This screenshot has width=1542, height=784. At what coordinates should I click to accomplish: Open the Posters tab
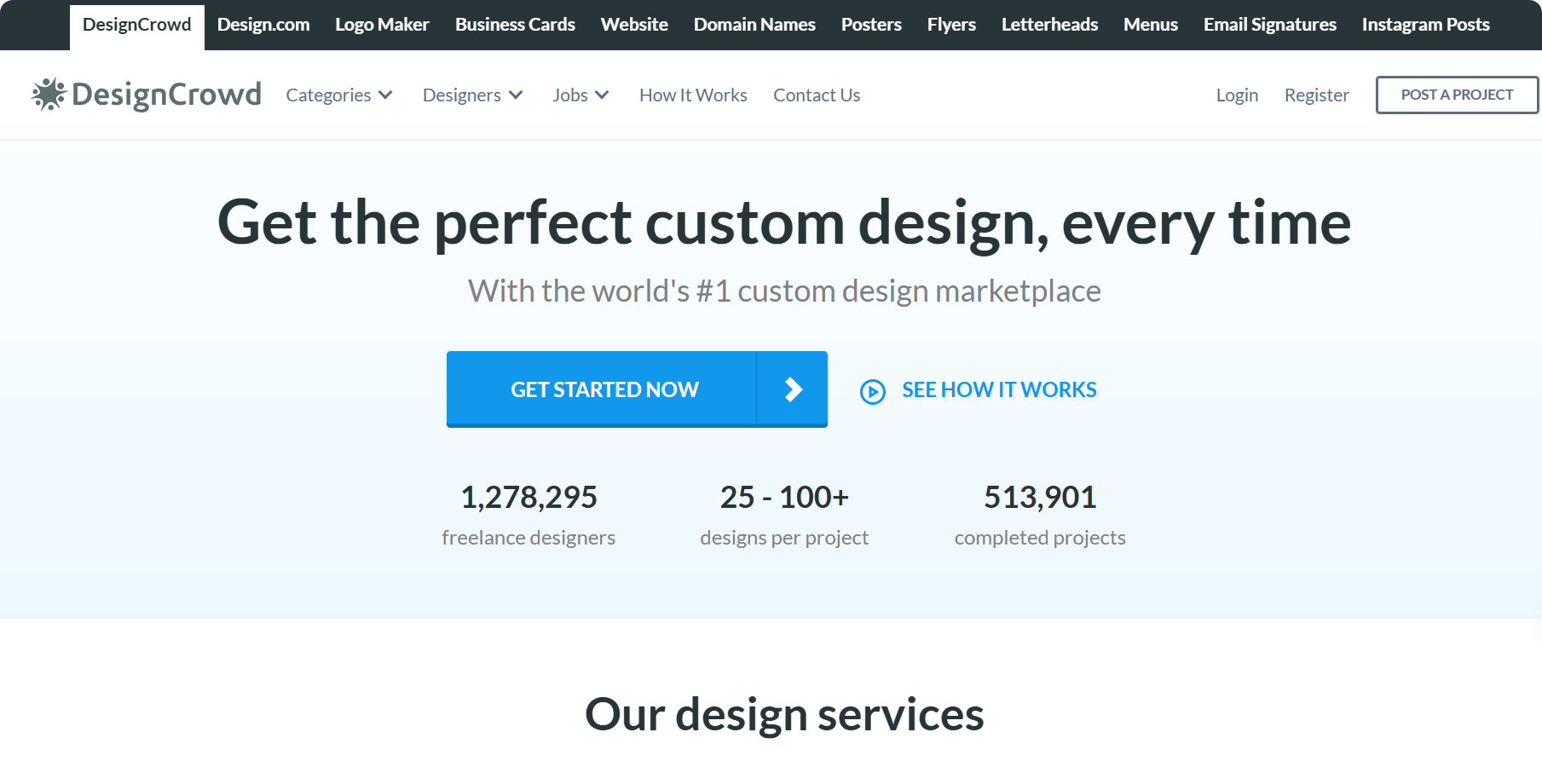pos(871,25)
